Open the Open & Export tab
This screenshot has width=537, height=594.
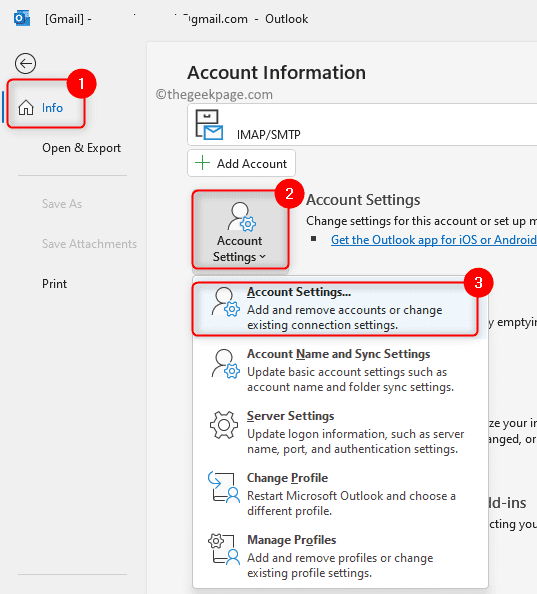[x=81, y=148]
